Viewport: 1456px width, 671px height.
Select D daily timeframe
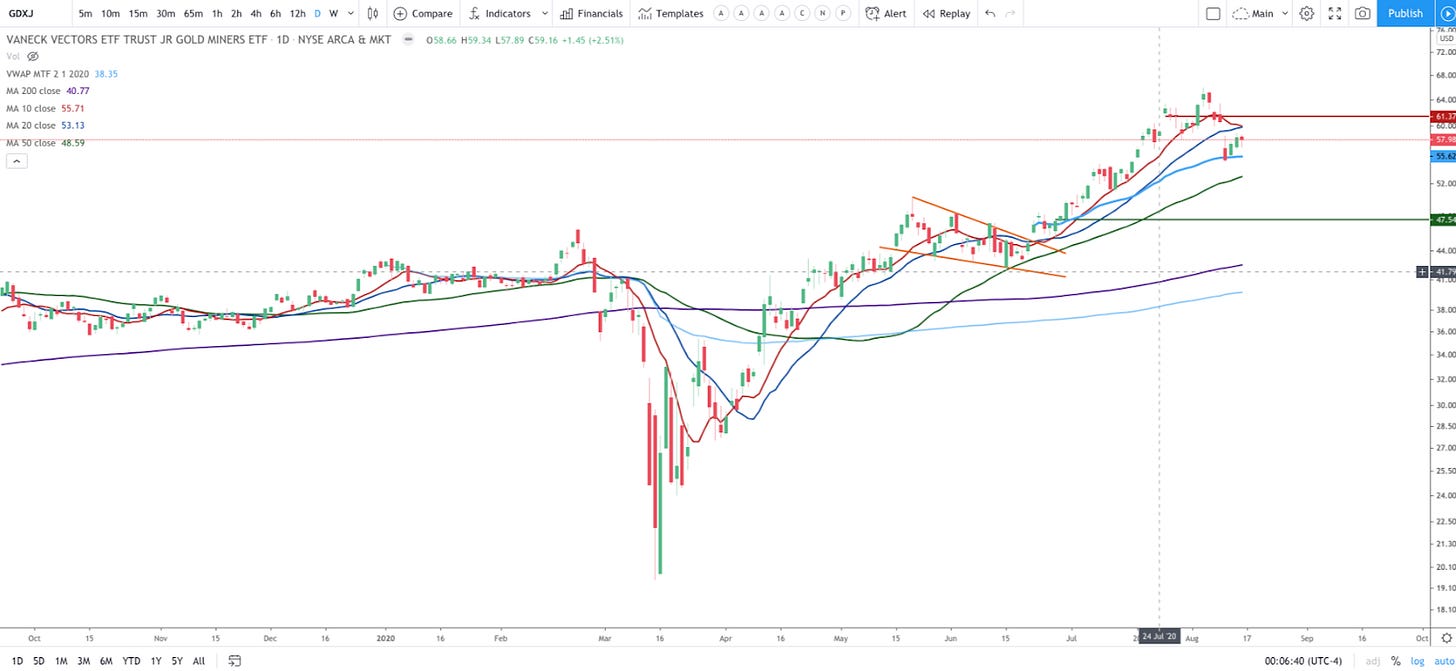coord(318,13)
